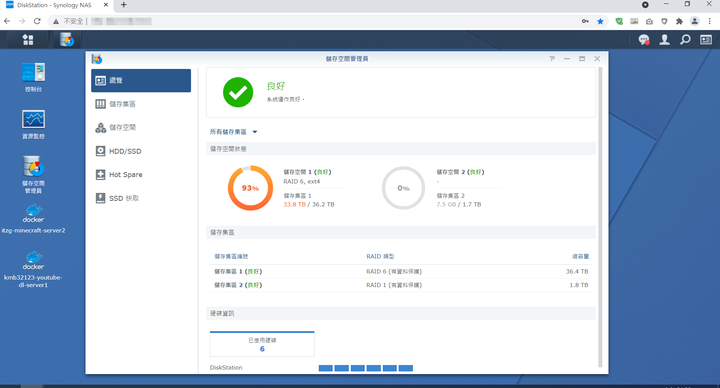Close the DiskStation - Synology NAS browser tab
Image resolution: width=720 pixels, height=388 pixels.
coord(106,5)
